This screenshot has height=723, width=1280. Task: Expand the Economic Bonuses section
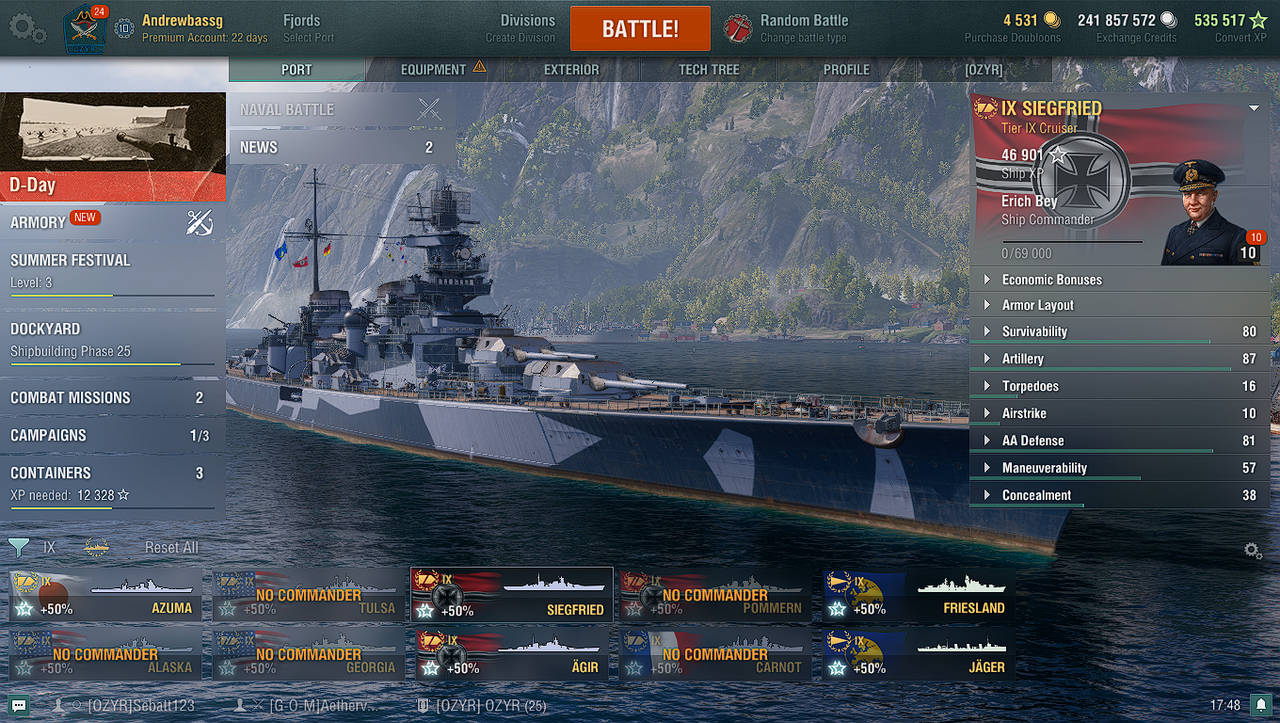tap(1120, 280)
